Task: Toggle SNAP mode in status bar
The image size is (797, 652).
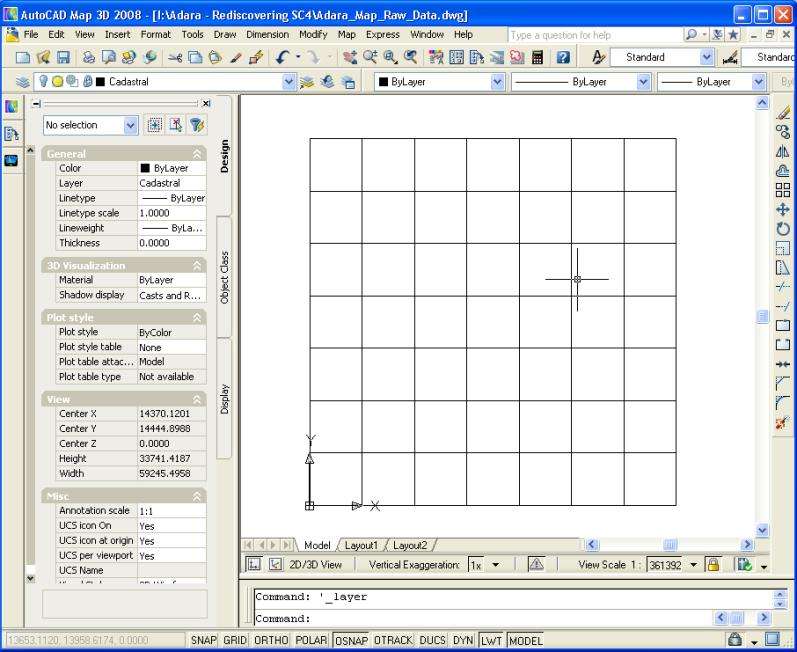Action: coord(204,639)
